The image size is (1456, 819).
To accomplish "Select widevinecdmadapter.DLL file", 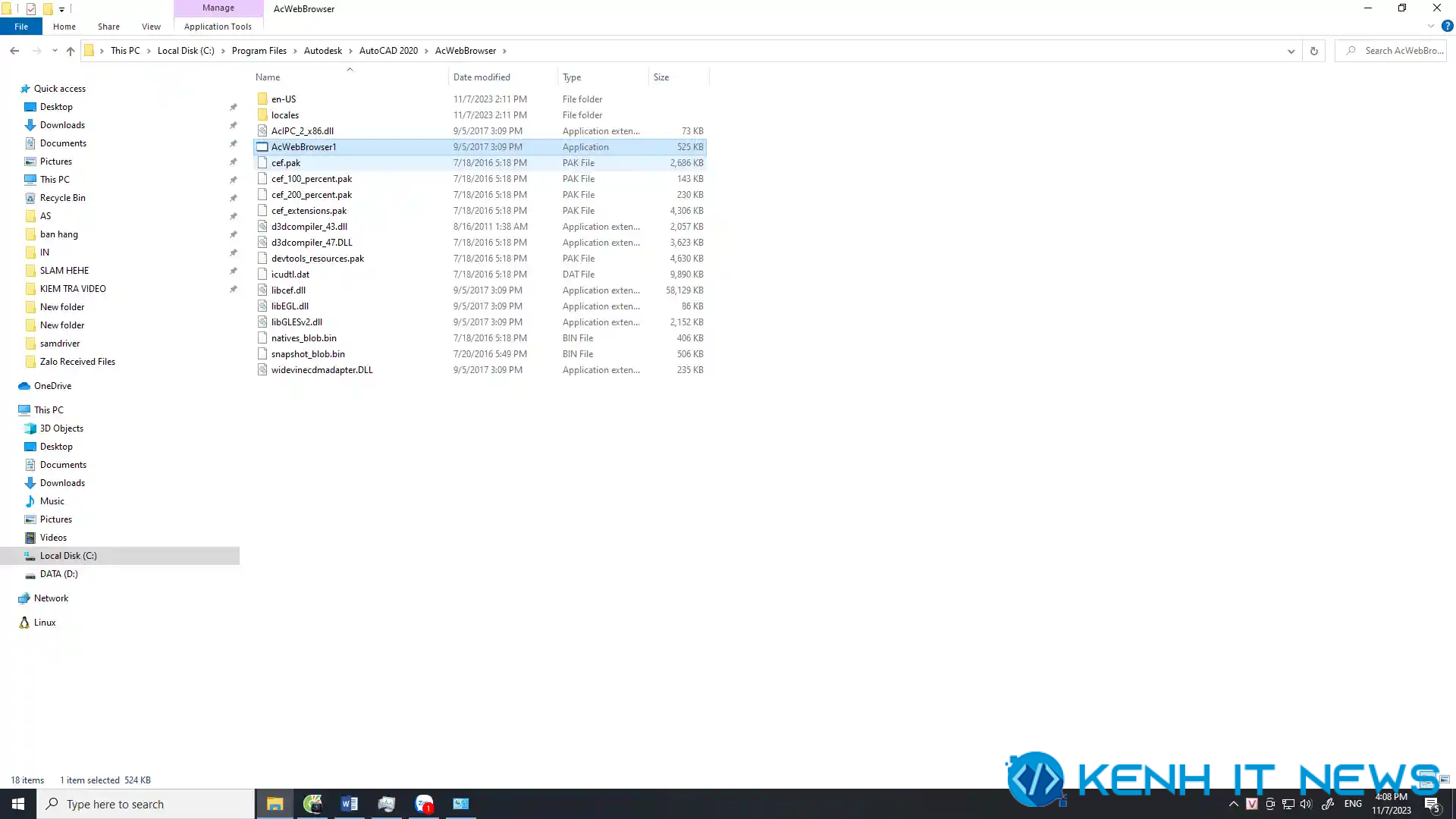I will (x=322, y=369).
